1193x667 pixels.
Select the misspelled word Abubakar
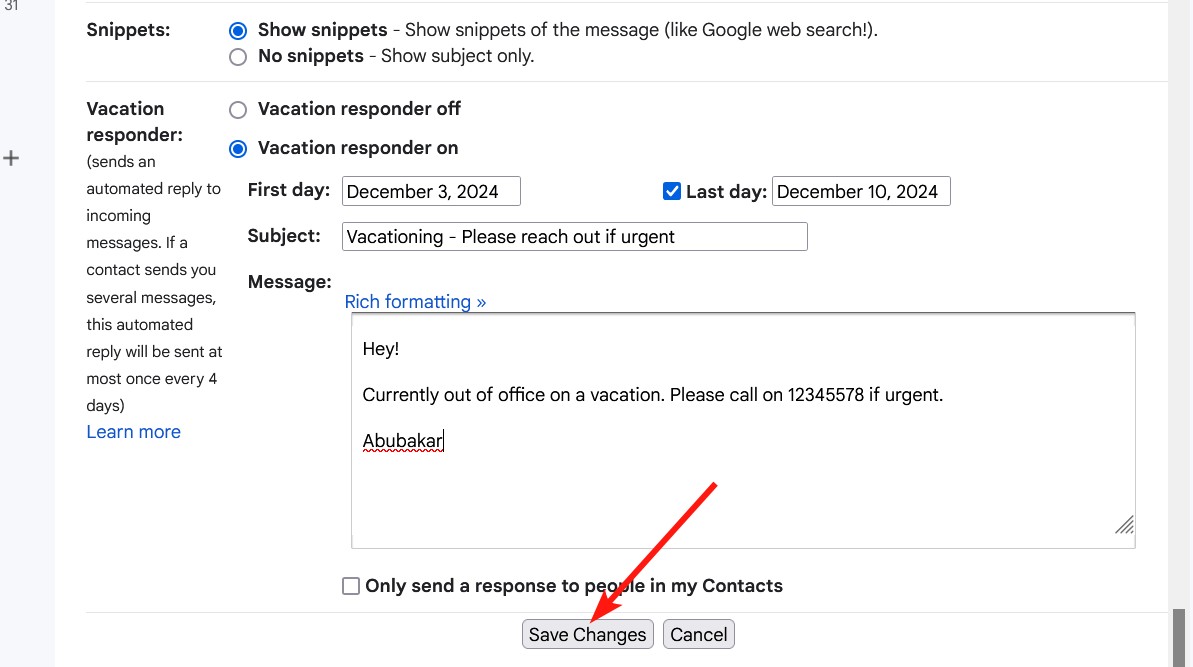(x=403, y=440)
